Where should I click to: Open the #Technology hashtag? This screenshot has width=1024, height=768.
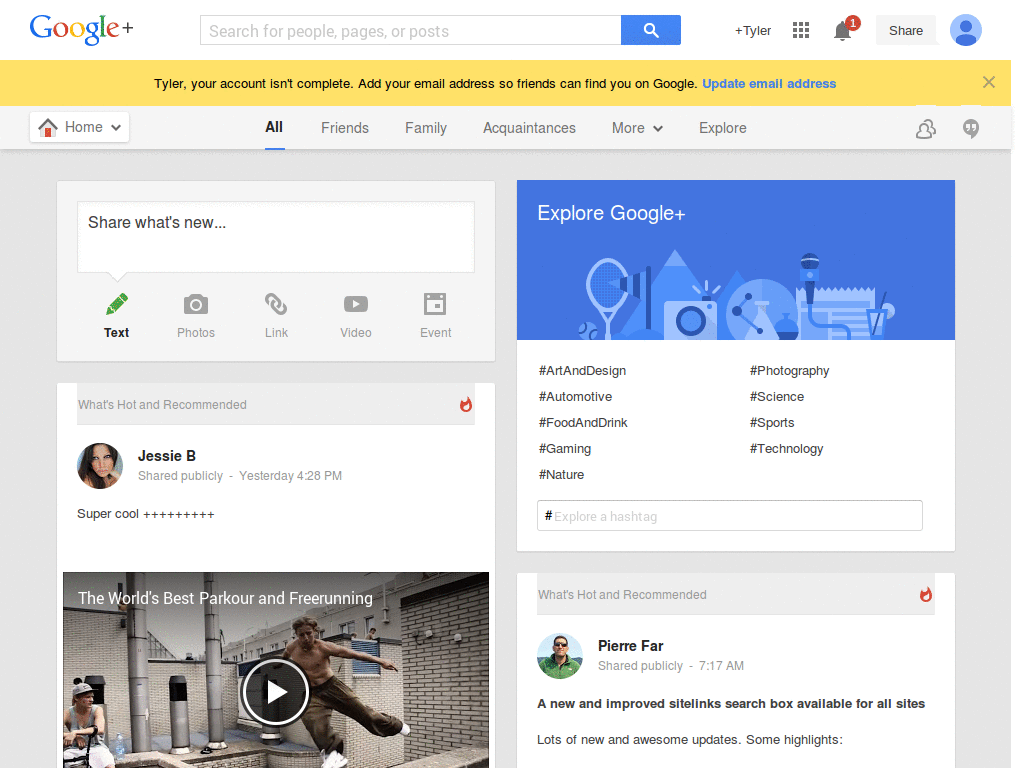coord(786,449)
